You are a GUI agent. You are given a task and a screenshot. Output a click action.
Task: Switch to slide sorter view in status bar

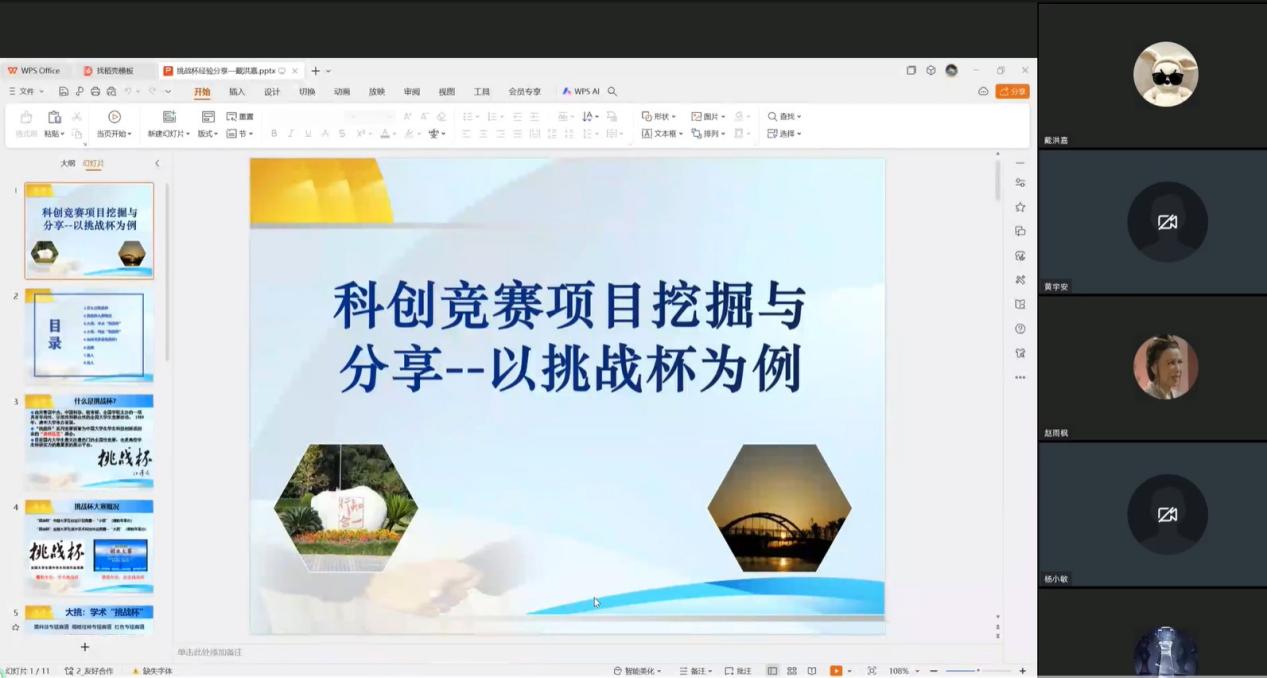click(792, 671)
